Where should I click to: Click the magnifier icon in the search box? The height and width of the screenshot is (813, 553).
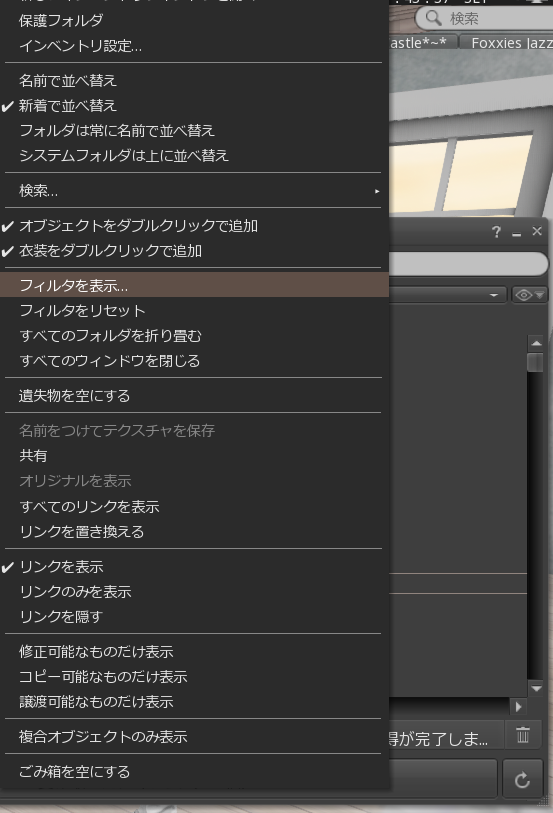click(433, 18)
